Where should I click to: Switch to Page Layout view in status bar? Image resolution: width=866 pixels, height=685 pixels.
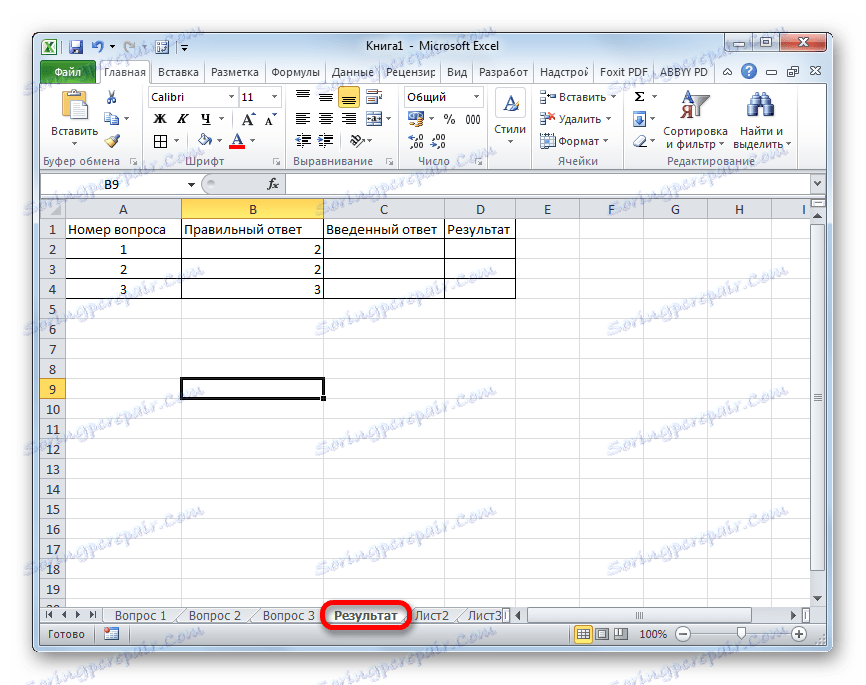[602, 634]
